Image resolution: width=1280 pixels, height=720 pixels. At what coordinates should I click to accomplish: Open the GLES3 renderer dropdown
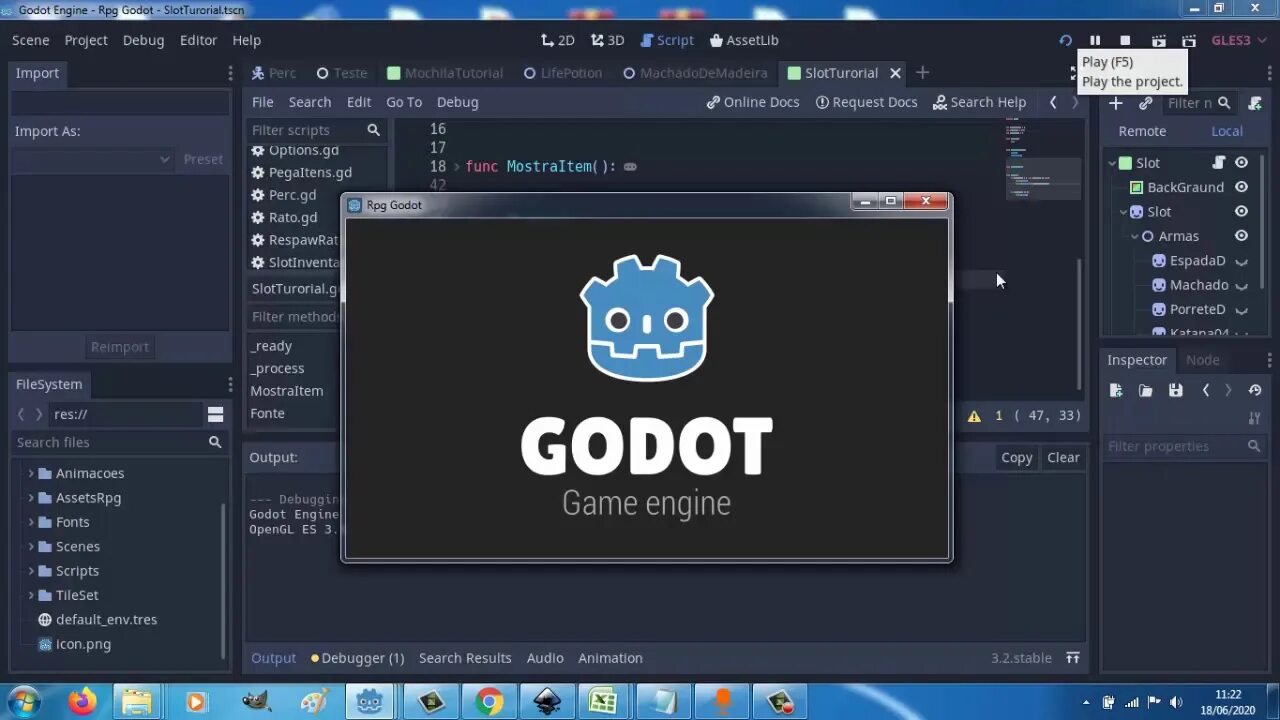click(1238, 40)
